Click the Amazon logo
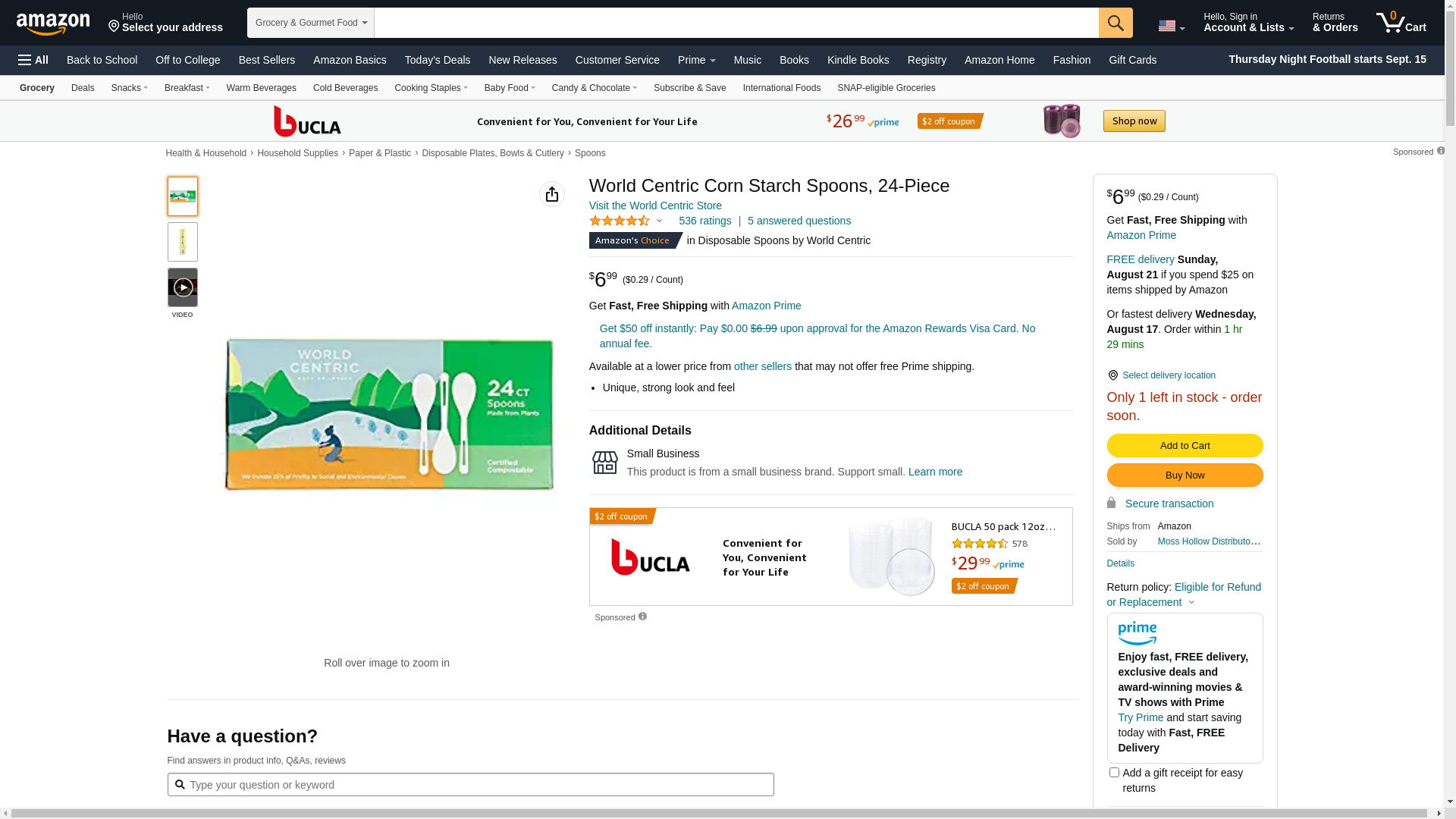1456x819 pixels. (x=53, y=24)
